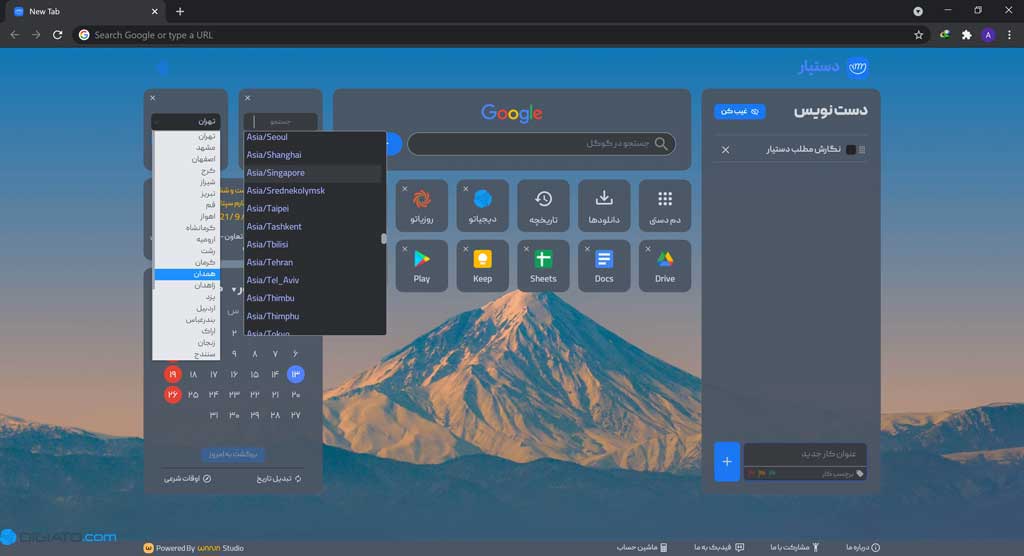Bookmark this page with the star icon
The image size is (1024, 556).
coord(919,35)
